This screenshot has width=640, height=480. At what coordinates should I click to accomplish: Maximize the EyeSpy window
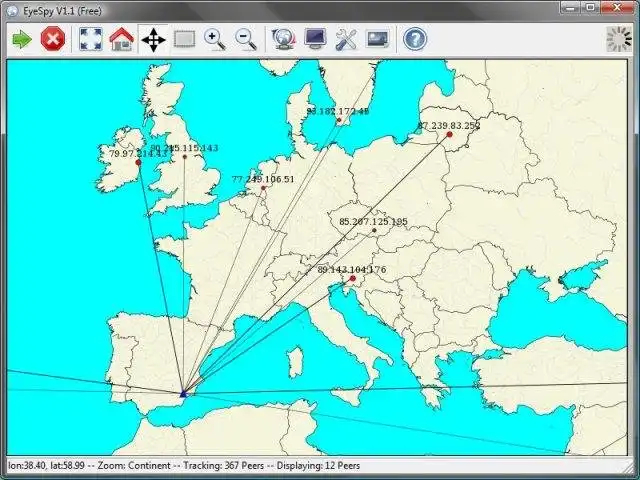590,7
